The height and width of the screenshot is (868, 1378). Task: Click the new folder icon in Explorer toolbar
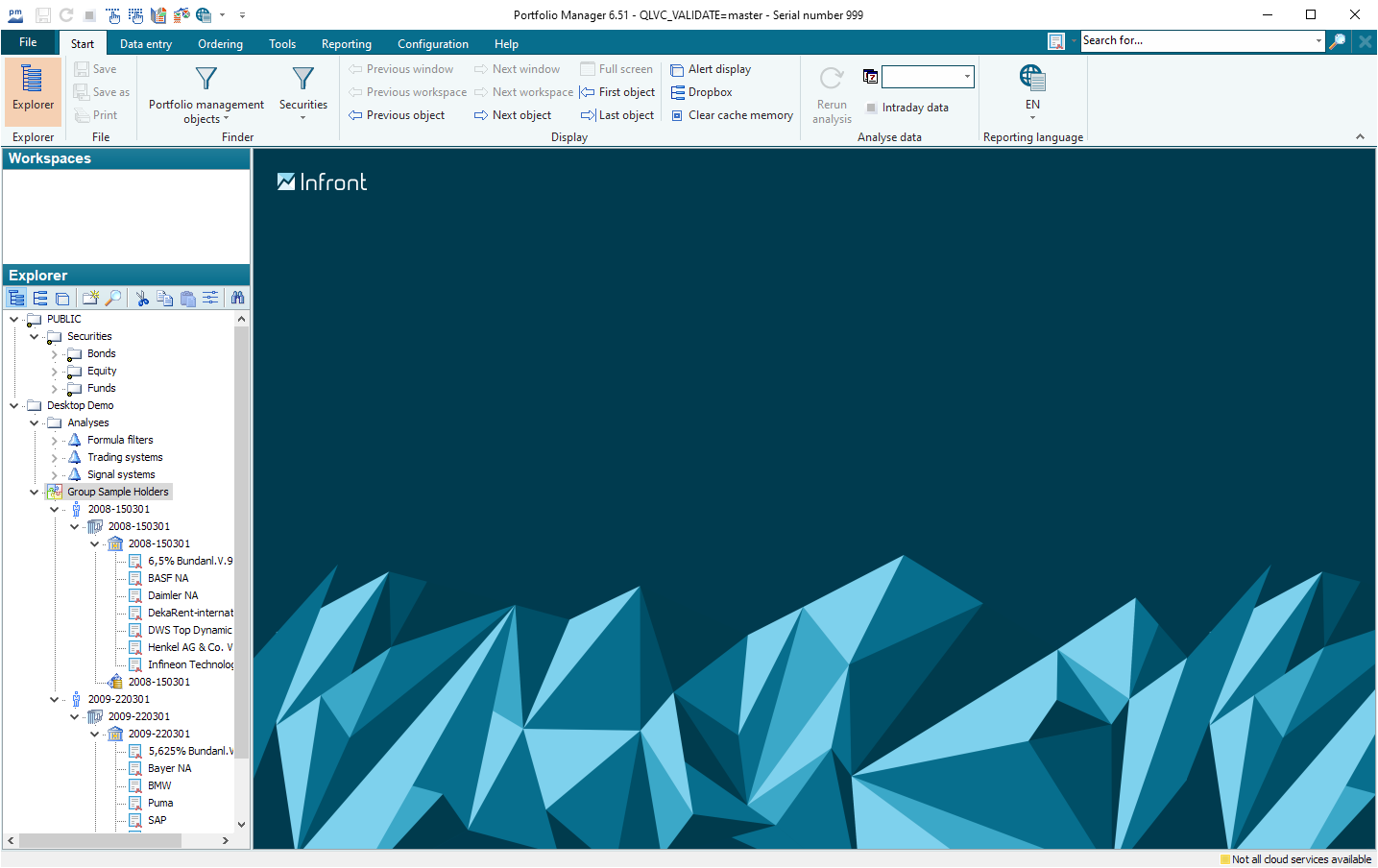click(90, 299)
